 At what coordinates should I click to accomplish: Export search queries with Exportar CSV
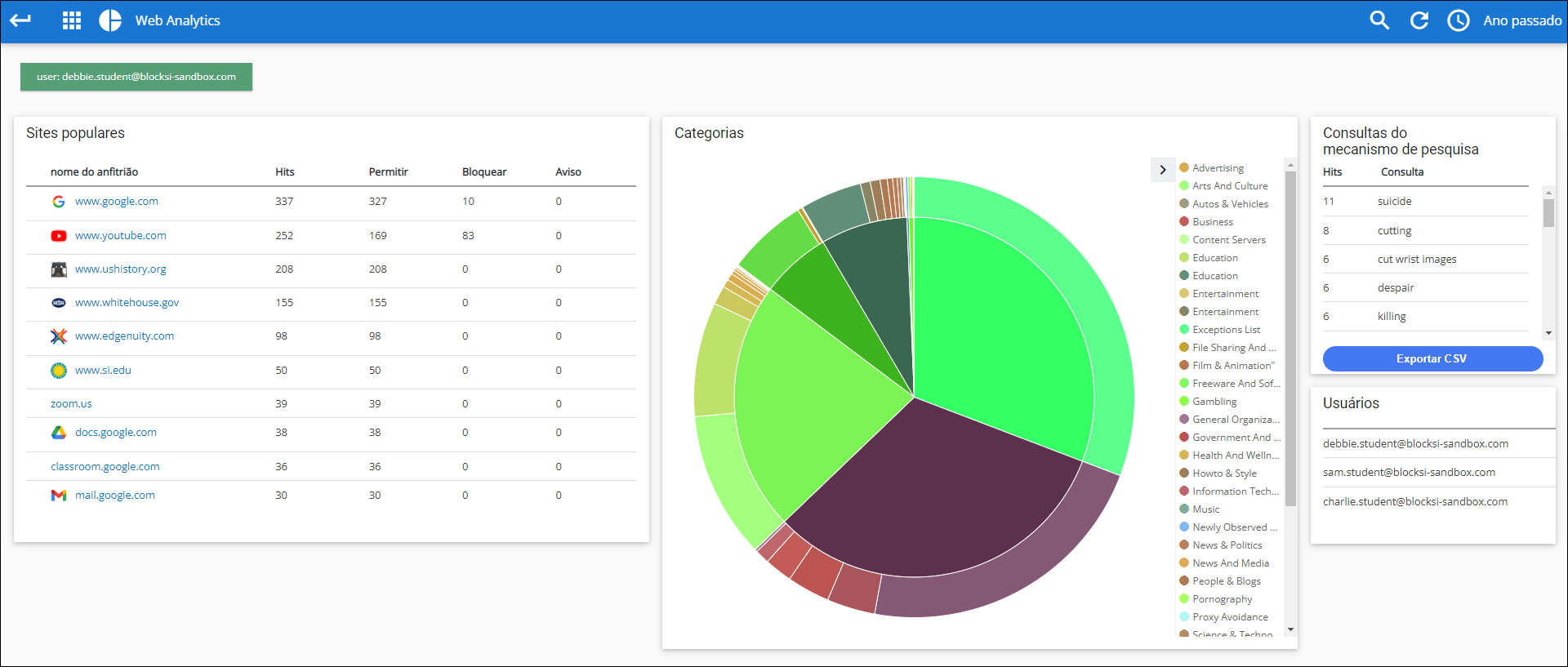tap(1432, 359)
